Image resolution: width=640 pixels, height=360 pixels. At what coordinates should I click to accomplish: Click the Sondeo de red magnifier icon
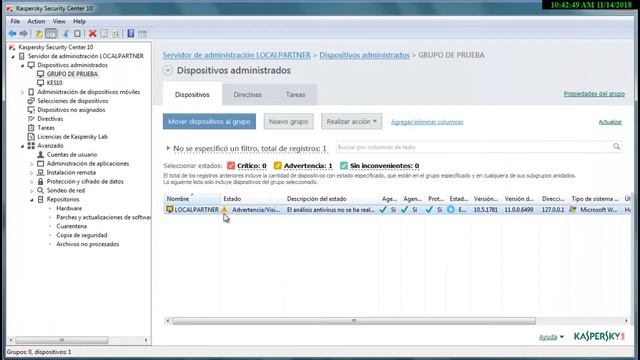coord(40,191)
